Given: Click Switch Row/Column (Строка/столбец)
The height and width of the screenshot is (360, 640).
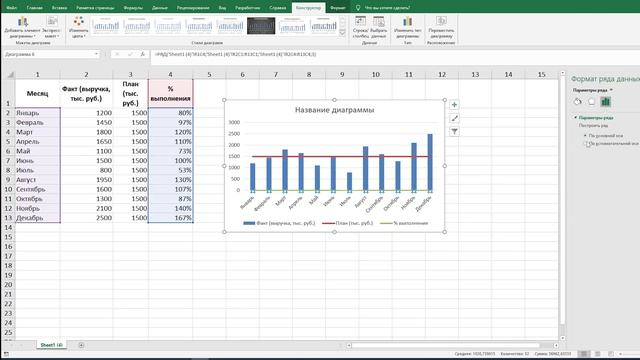Looking at the screenshot, I should (x=360, y=27).
